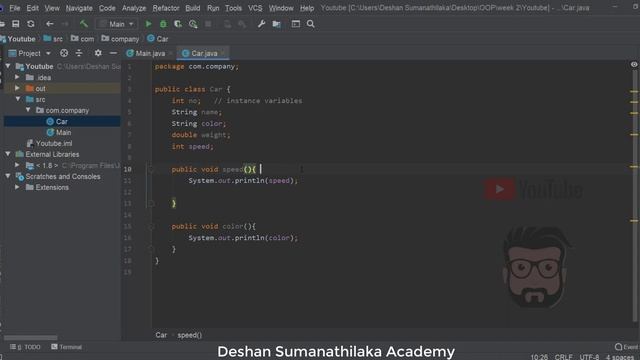Open the Terminal tool window
The image size is (640, 360).
pos(67,347)
